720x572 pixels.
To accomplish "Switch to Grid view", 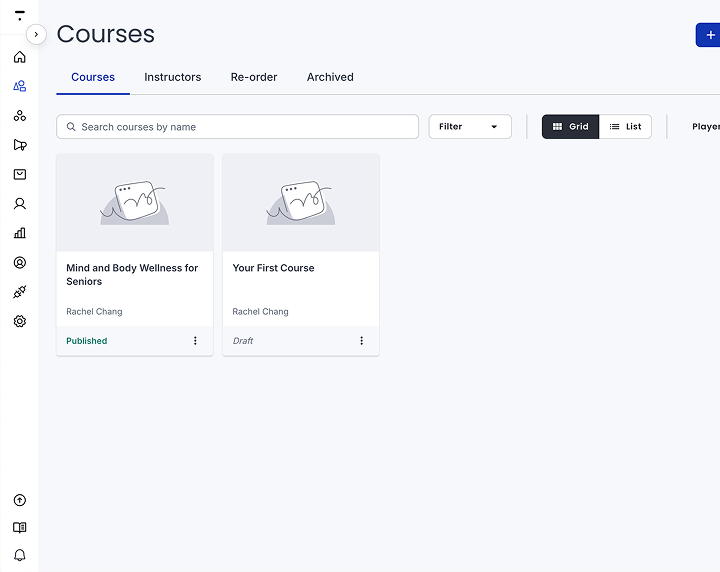I will pos(570,127).
